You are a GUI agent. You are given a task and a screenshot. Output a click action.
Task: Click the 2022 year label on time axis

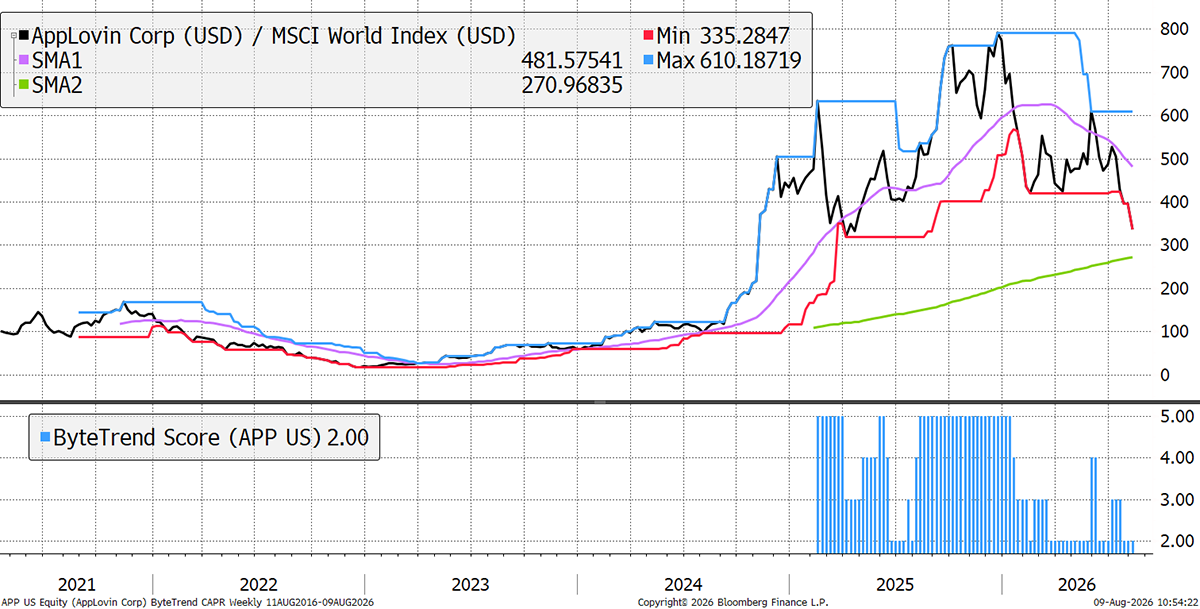point(258,584)
